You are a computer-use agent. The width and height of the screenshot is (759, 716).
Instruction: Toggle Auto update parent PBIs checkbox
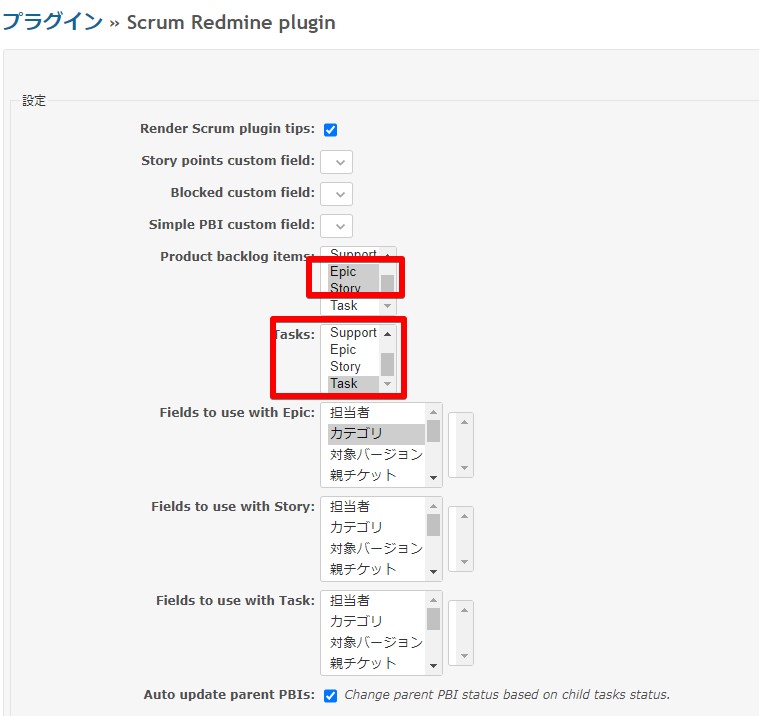[331, 696]
